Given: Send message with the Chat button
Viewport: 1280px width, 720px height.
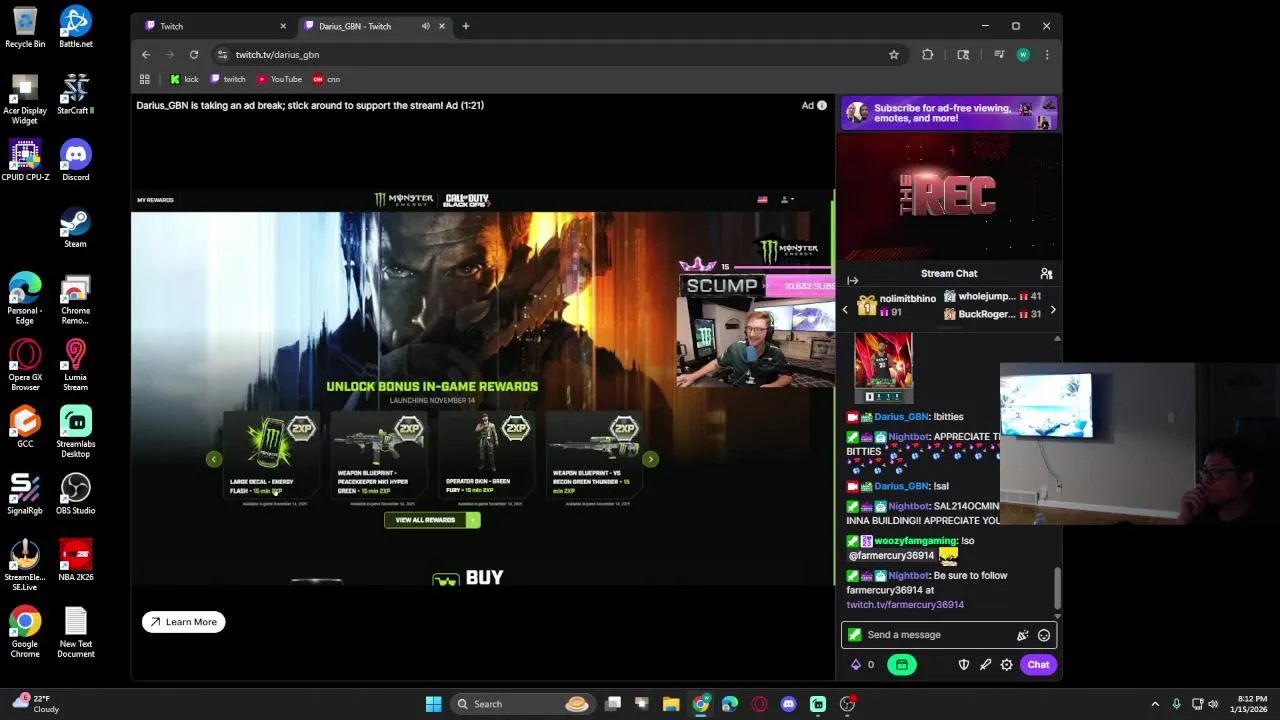Looking at the screenshot, I should [x=1038, y=665].
